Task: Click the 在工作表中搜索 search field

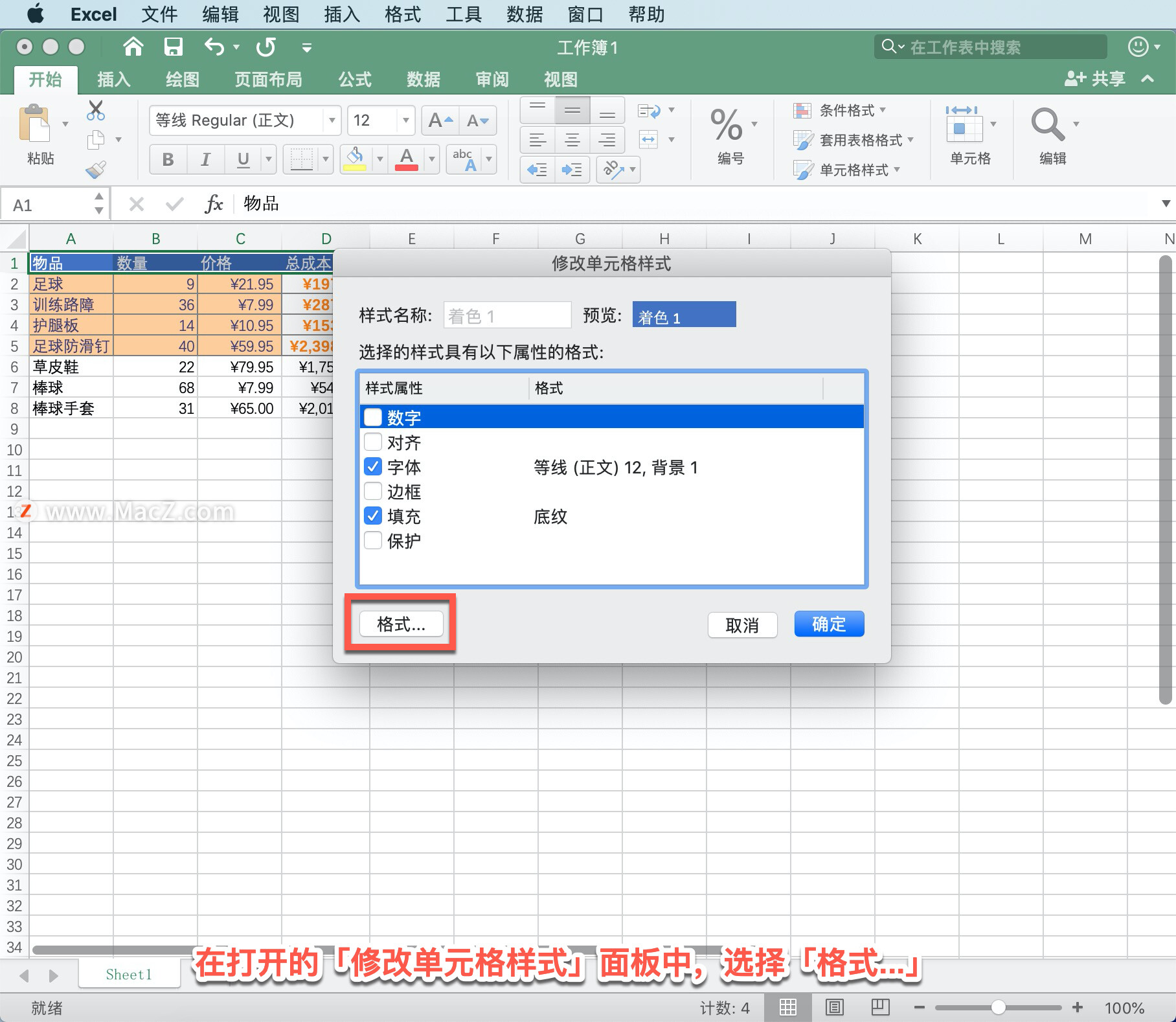Action: pyautogui.click(x=990, y=47)
